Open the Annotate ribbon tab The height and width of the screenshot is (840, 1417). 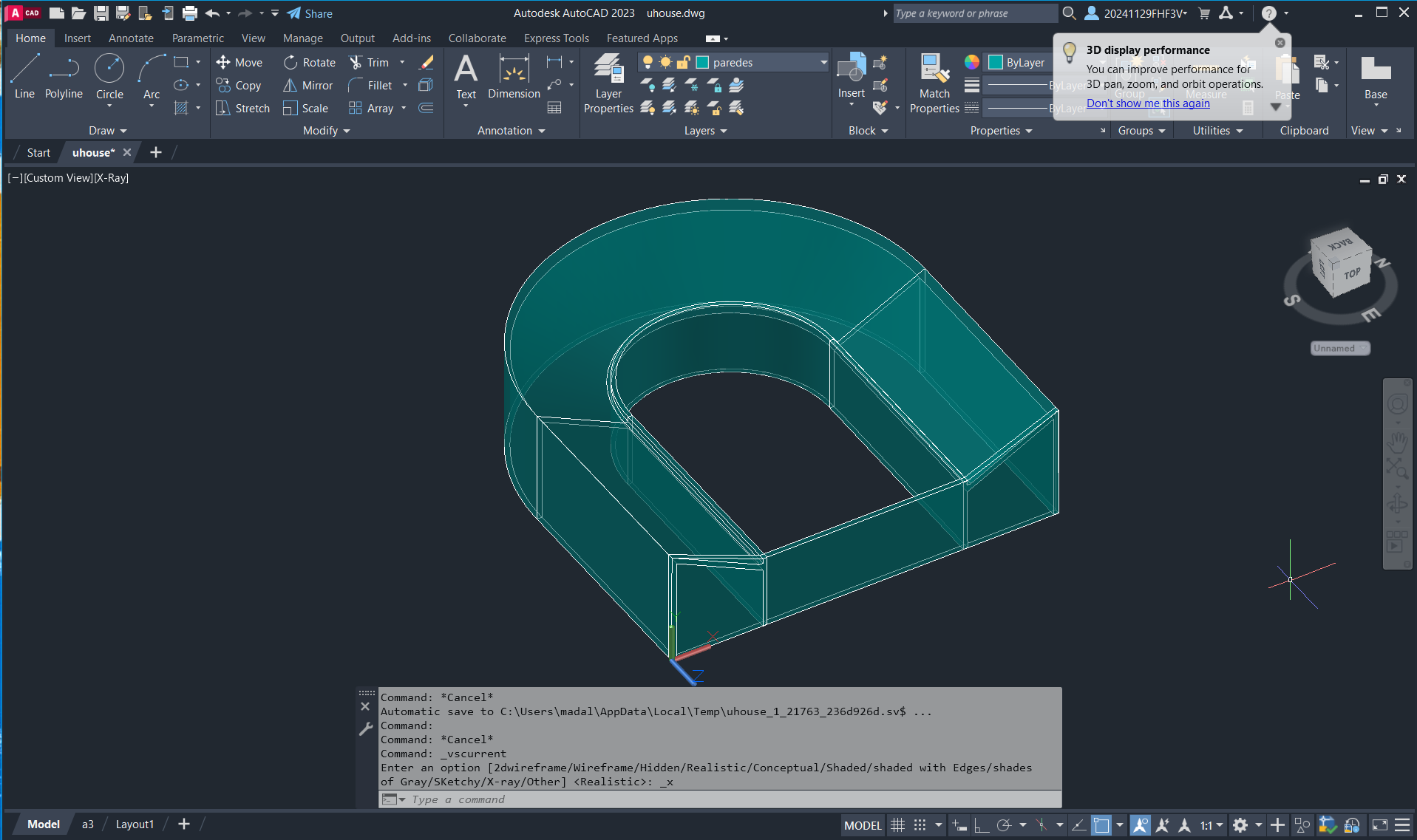(131, 38)
